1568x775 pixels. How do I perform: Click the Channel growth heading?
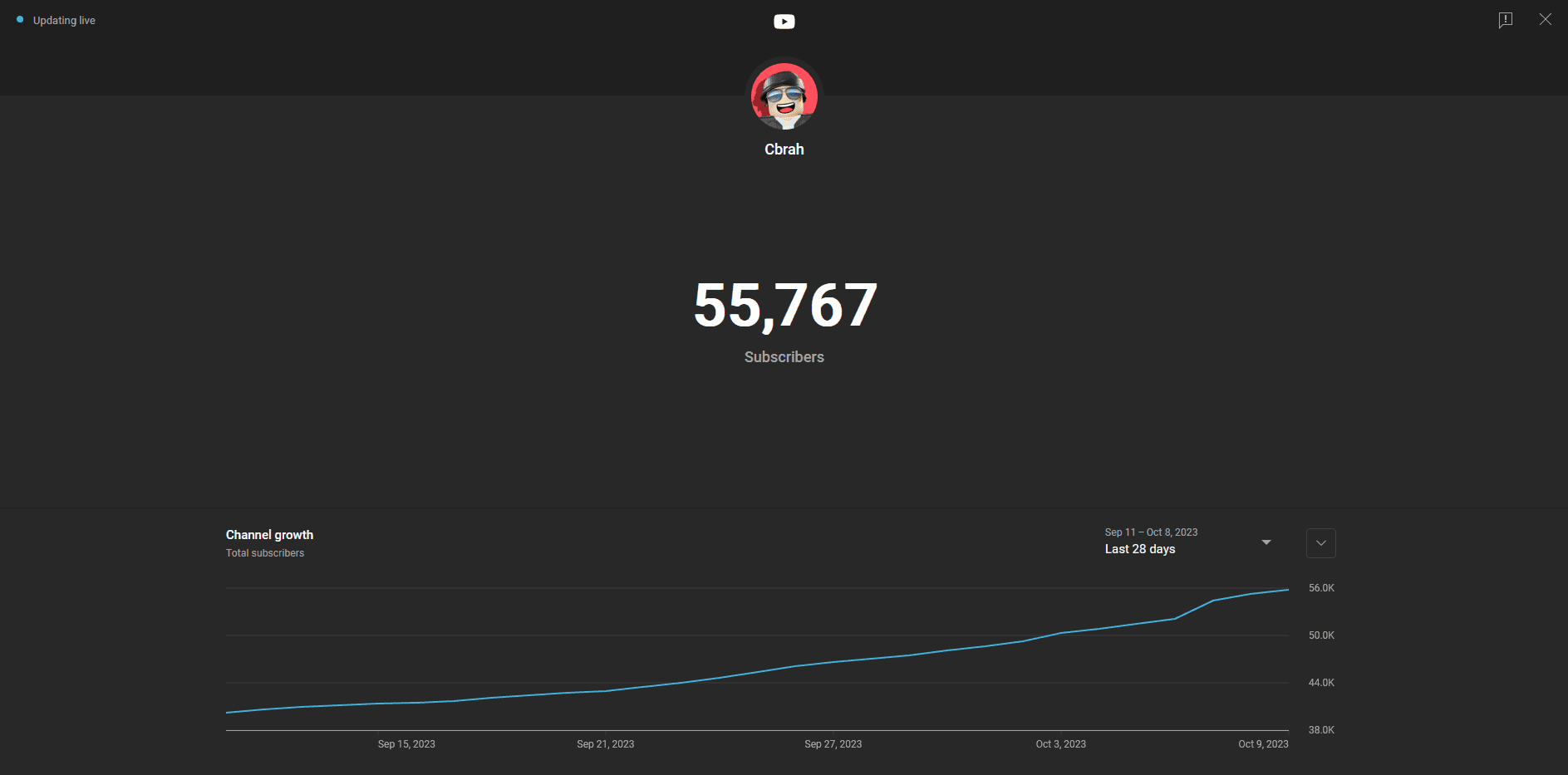(269, 534)
